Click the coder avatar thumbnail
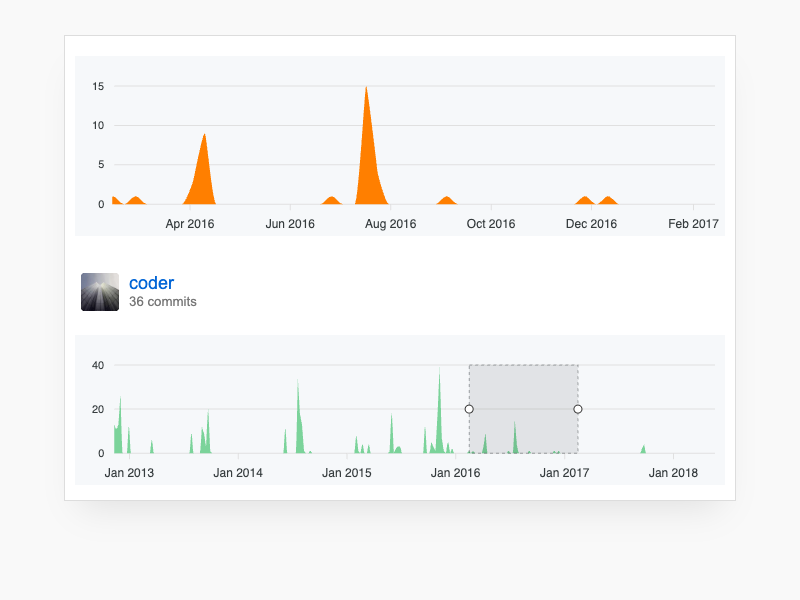The image size is (800, 600). (x=100, y=292)
